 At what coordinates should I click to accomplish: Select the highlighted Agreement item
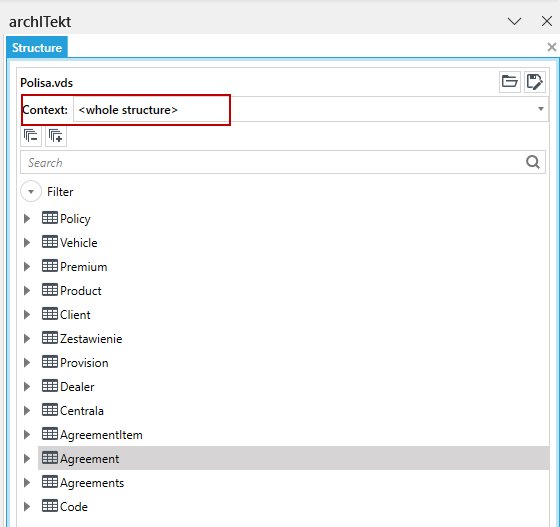click(x=294, y=458)
